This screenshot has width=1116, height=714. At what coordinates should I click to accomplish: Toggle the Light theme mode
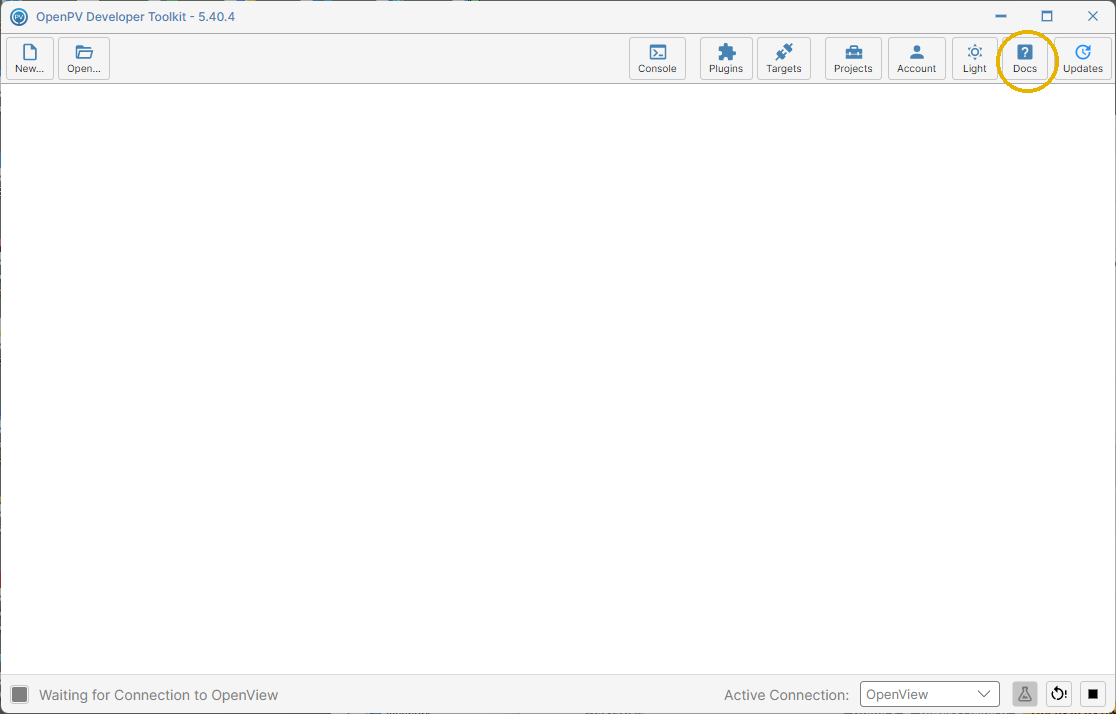point(974,58)
